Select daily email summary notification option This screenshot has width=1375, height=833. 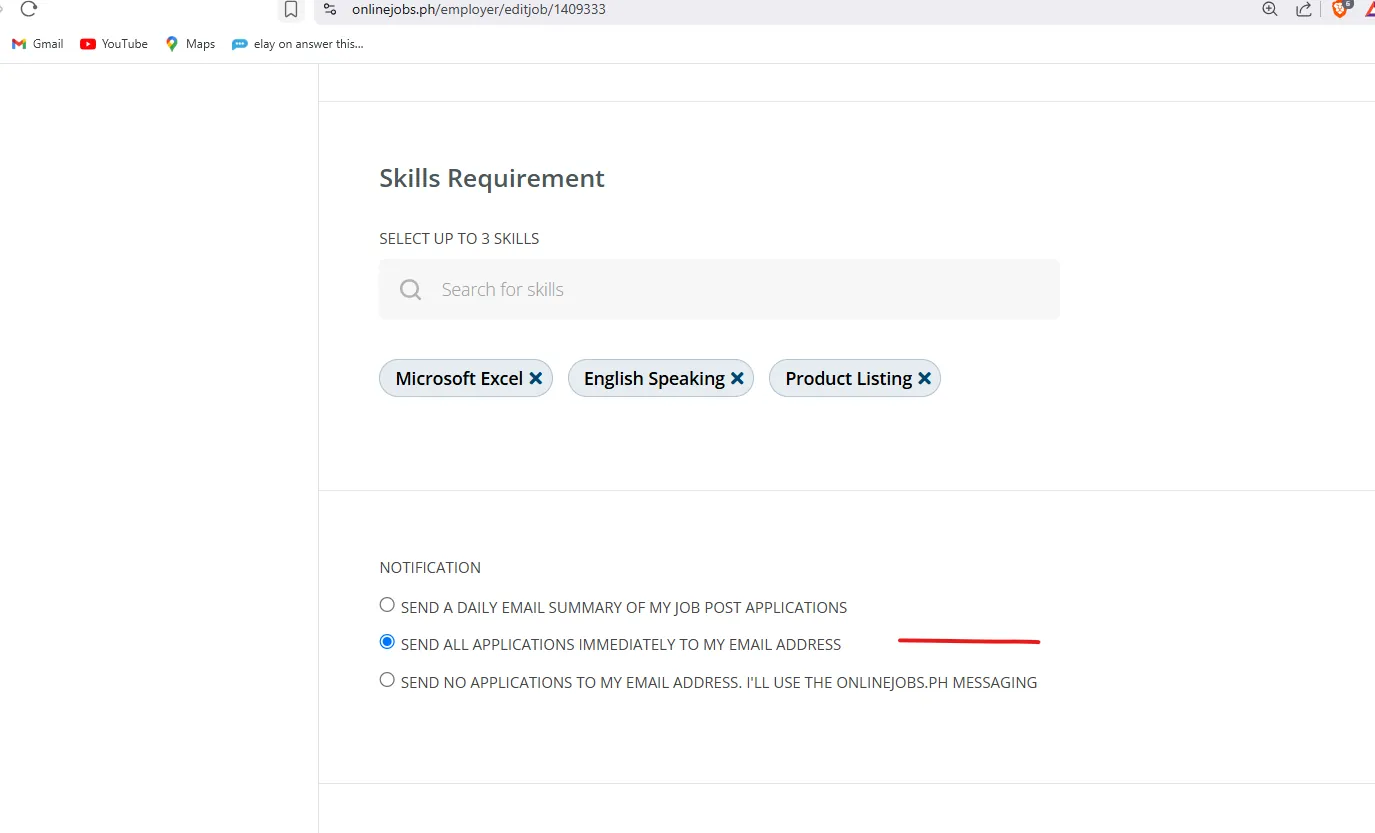pyautogui.click(x=387, y=605)
